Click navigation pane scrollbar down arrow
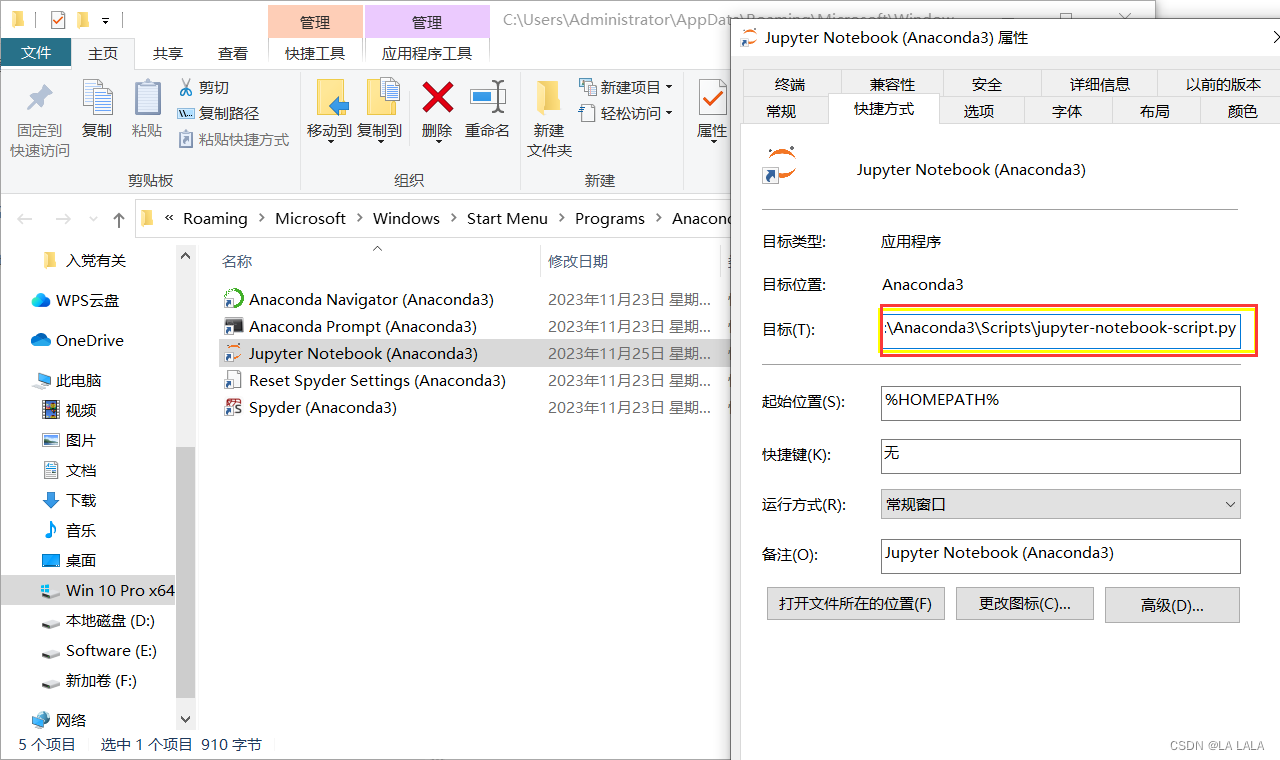 185,719
